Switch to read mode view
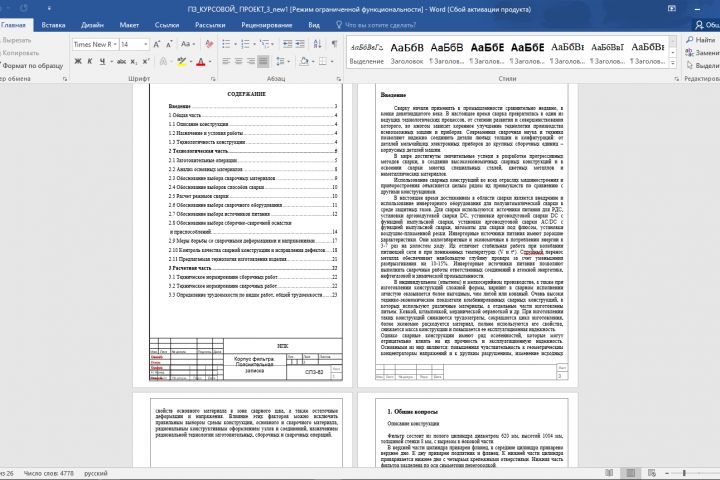Screen dimensions: 720x480 point(609,473)
